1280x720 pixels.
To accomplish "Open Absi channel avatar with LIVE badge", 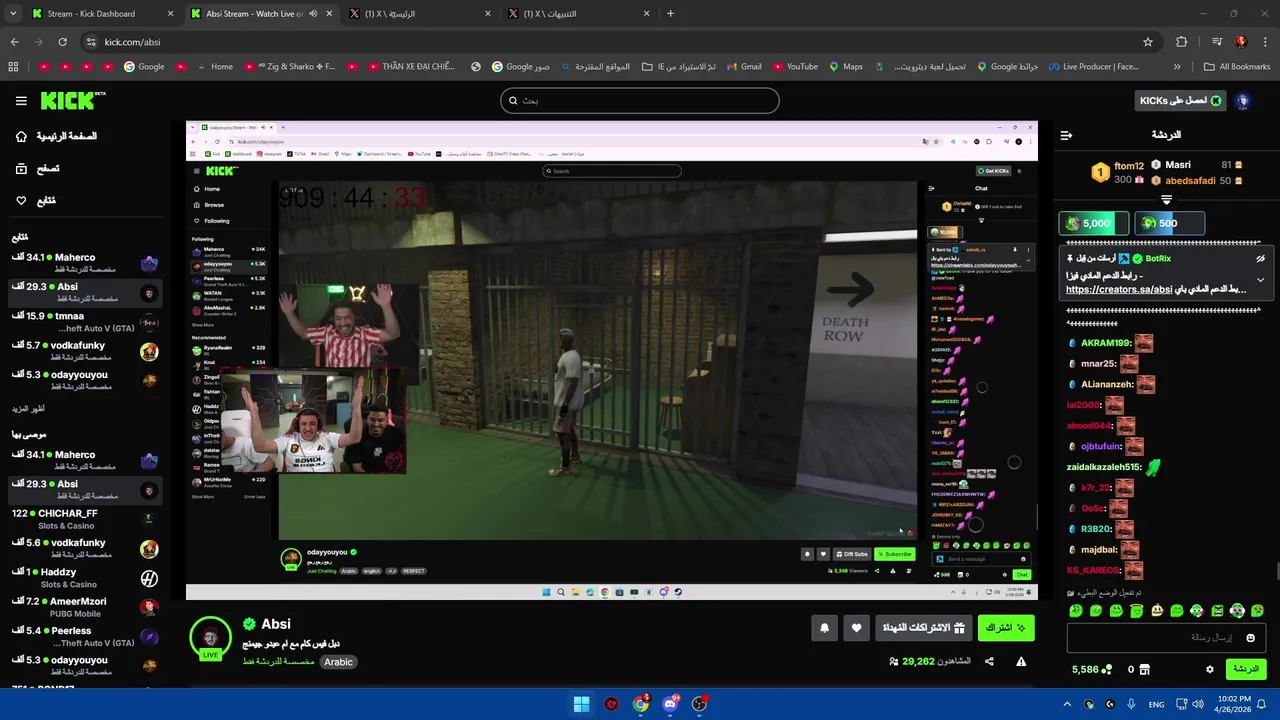I will pos(210,638).
